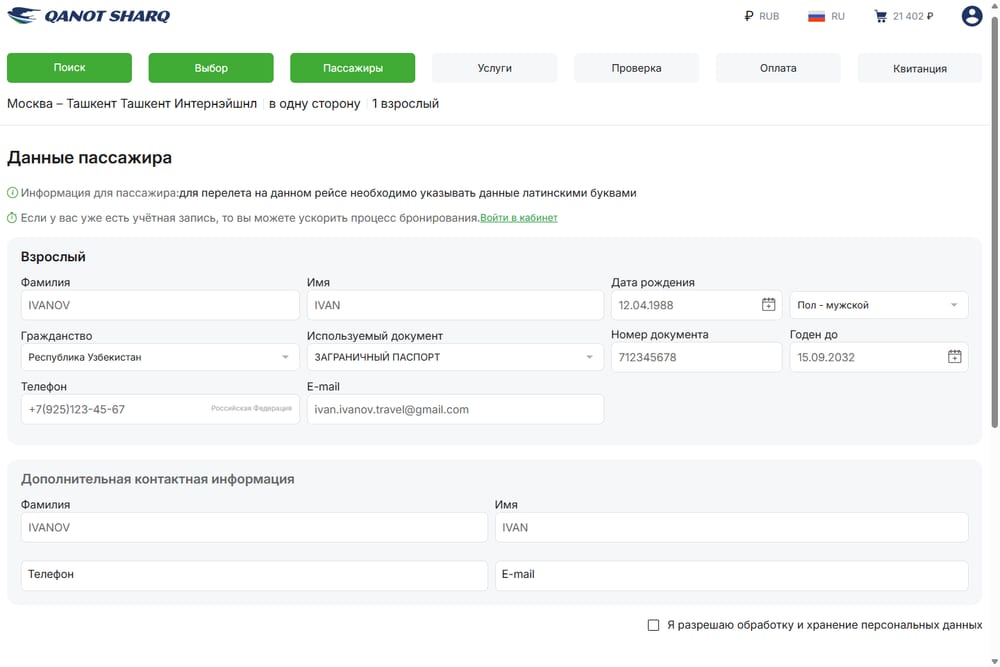Click the cart total 21 402 ₽

913,16
